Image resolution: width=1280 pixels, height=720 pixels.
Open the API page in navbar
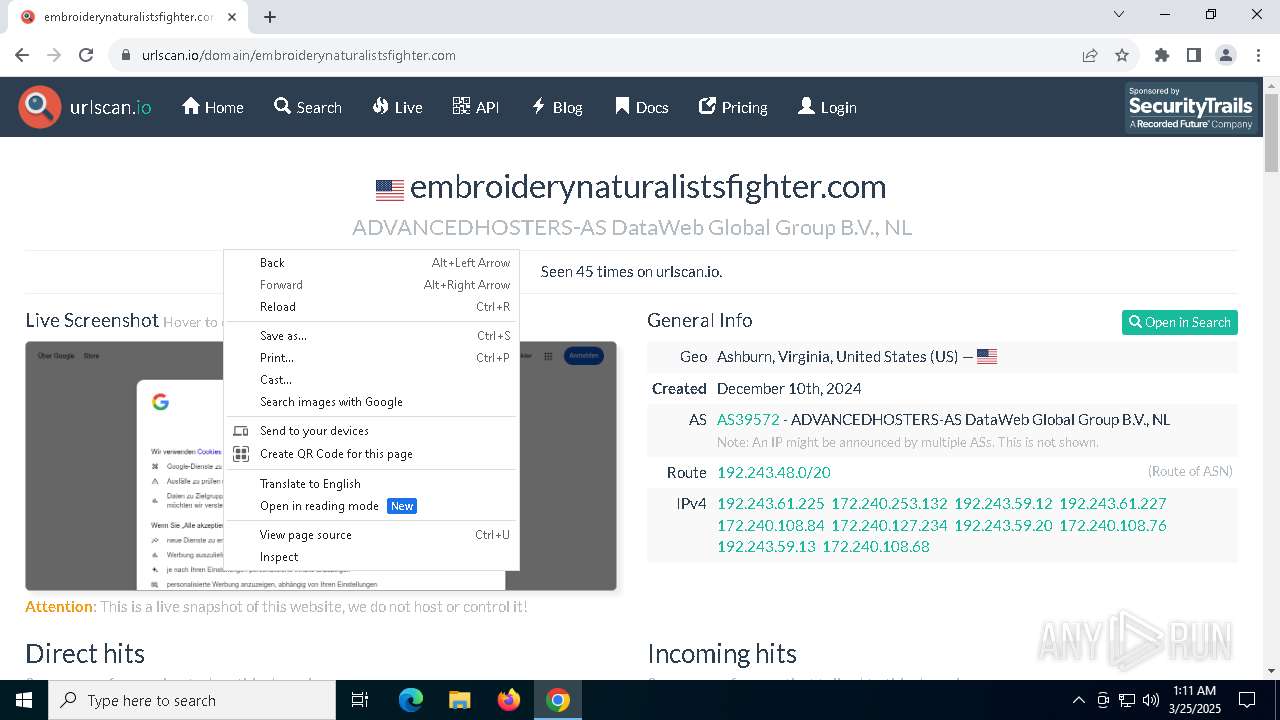476,107
